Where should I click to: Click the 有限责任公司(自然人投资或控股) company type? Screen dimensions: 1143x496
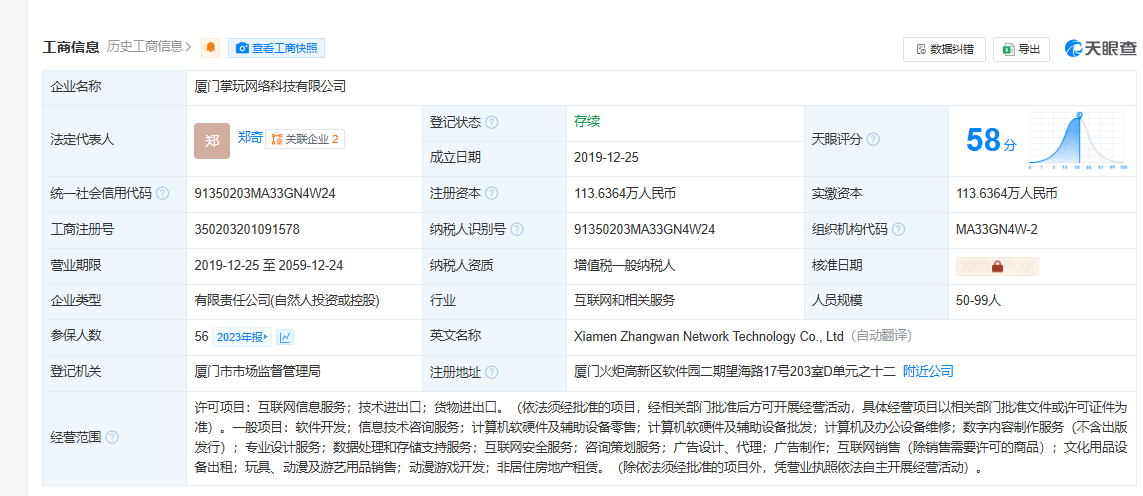(286, 301)
